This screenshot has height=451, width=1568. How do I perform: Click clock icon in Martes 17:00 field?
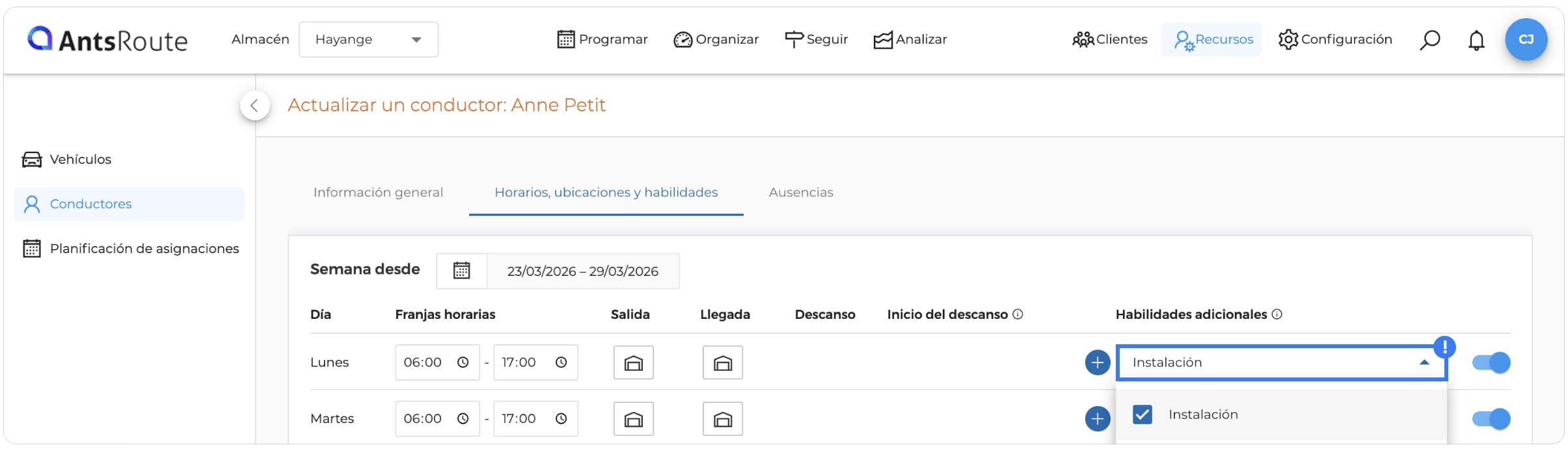click(561, 418)
